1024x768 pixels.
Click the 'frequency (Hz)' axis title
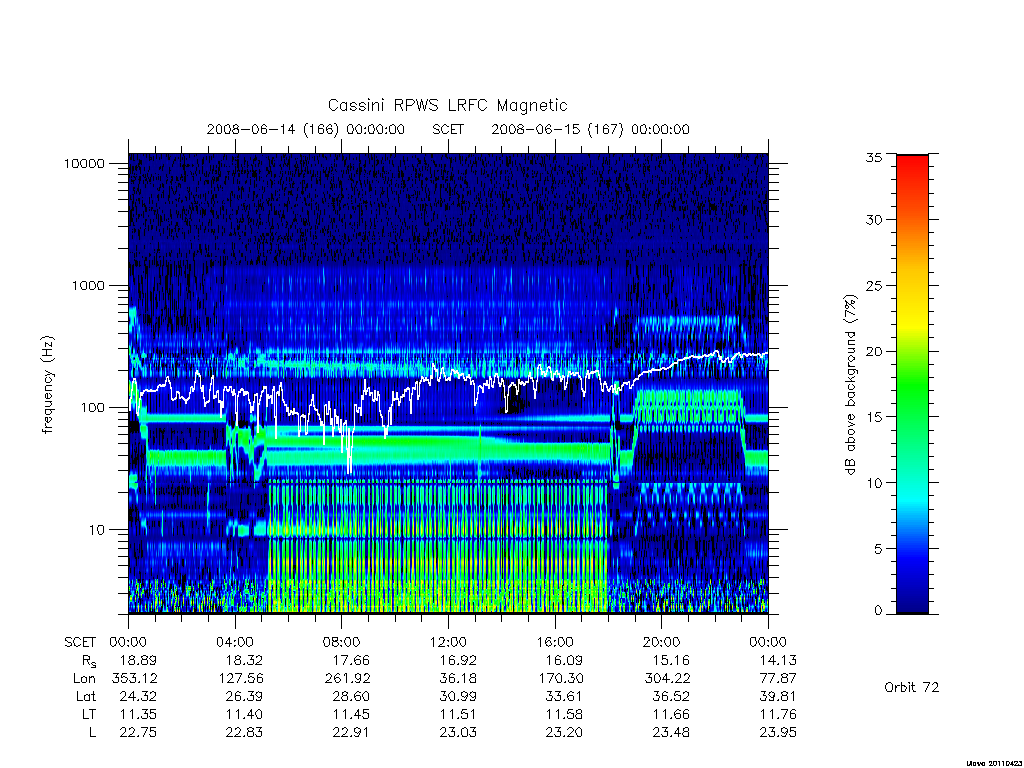pos(47,385)
